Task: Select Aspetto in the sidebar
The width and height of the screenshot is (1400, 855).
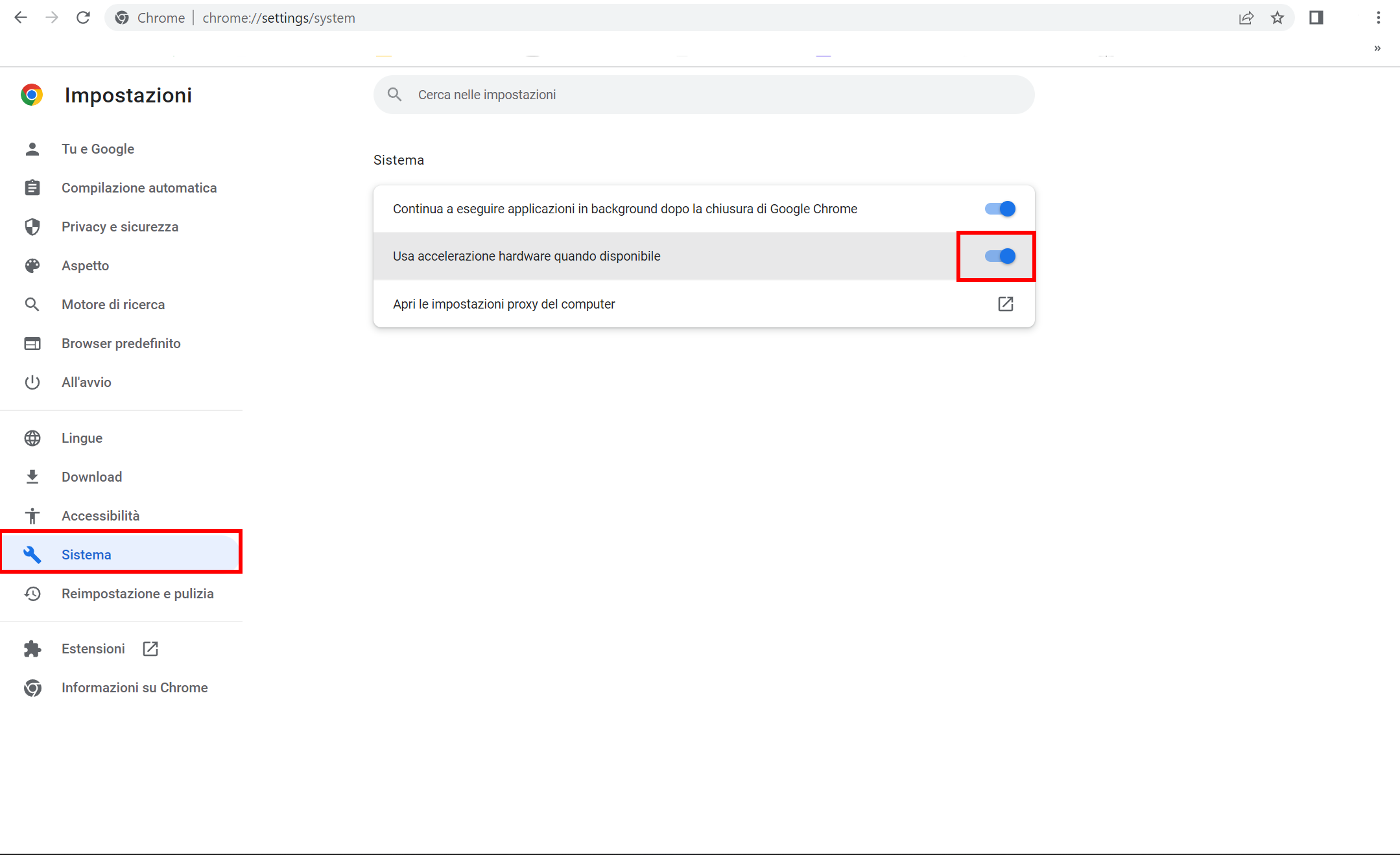Action: pos(85,266)
